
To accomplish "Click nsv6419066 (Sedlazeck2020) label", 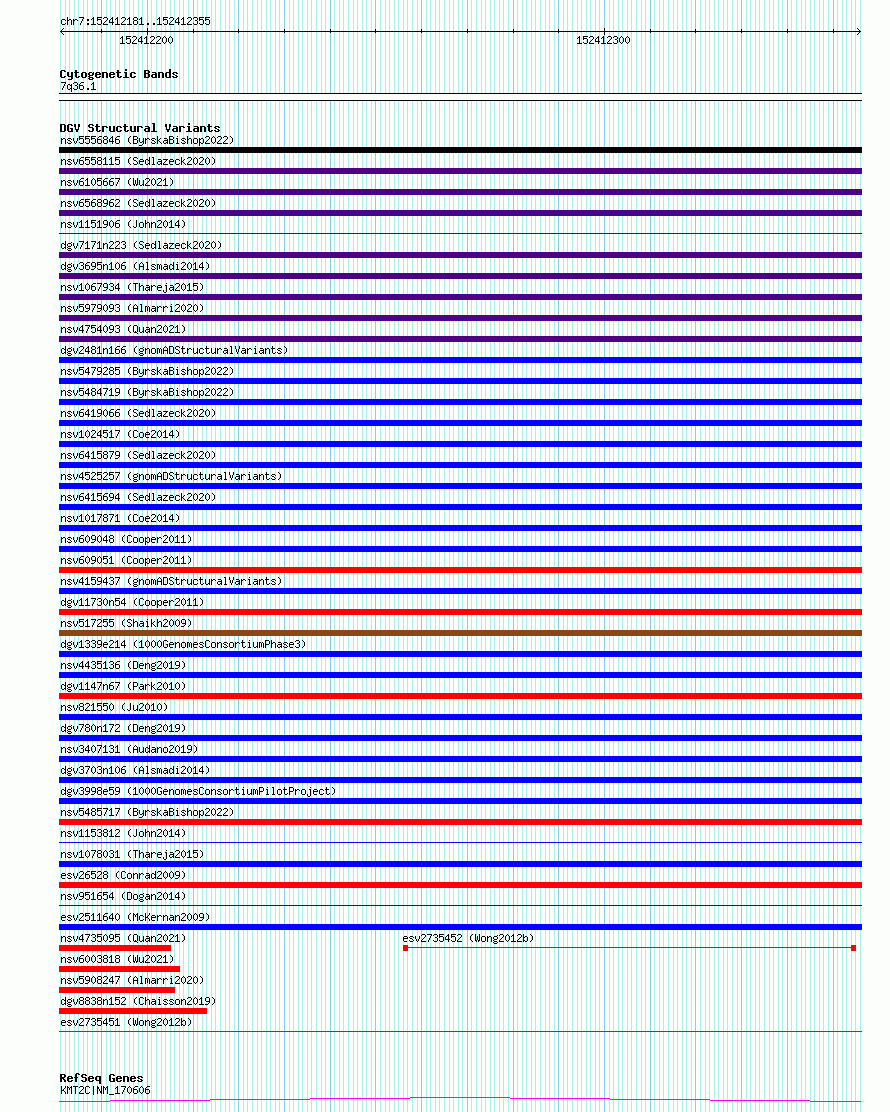I will 138,413.
